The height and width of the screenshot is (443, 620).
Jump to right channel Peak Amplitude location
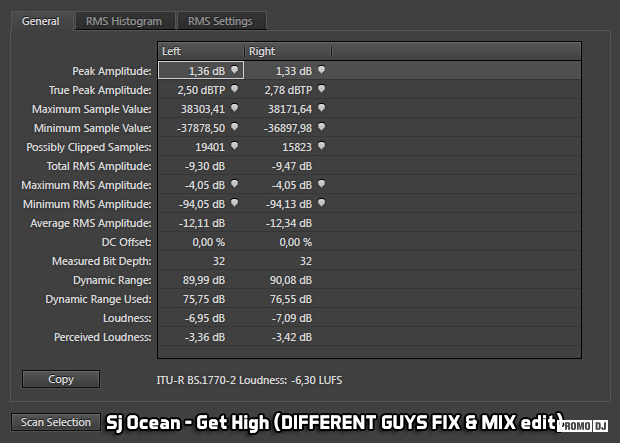tap(322, 70)
